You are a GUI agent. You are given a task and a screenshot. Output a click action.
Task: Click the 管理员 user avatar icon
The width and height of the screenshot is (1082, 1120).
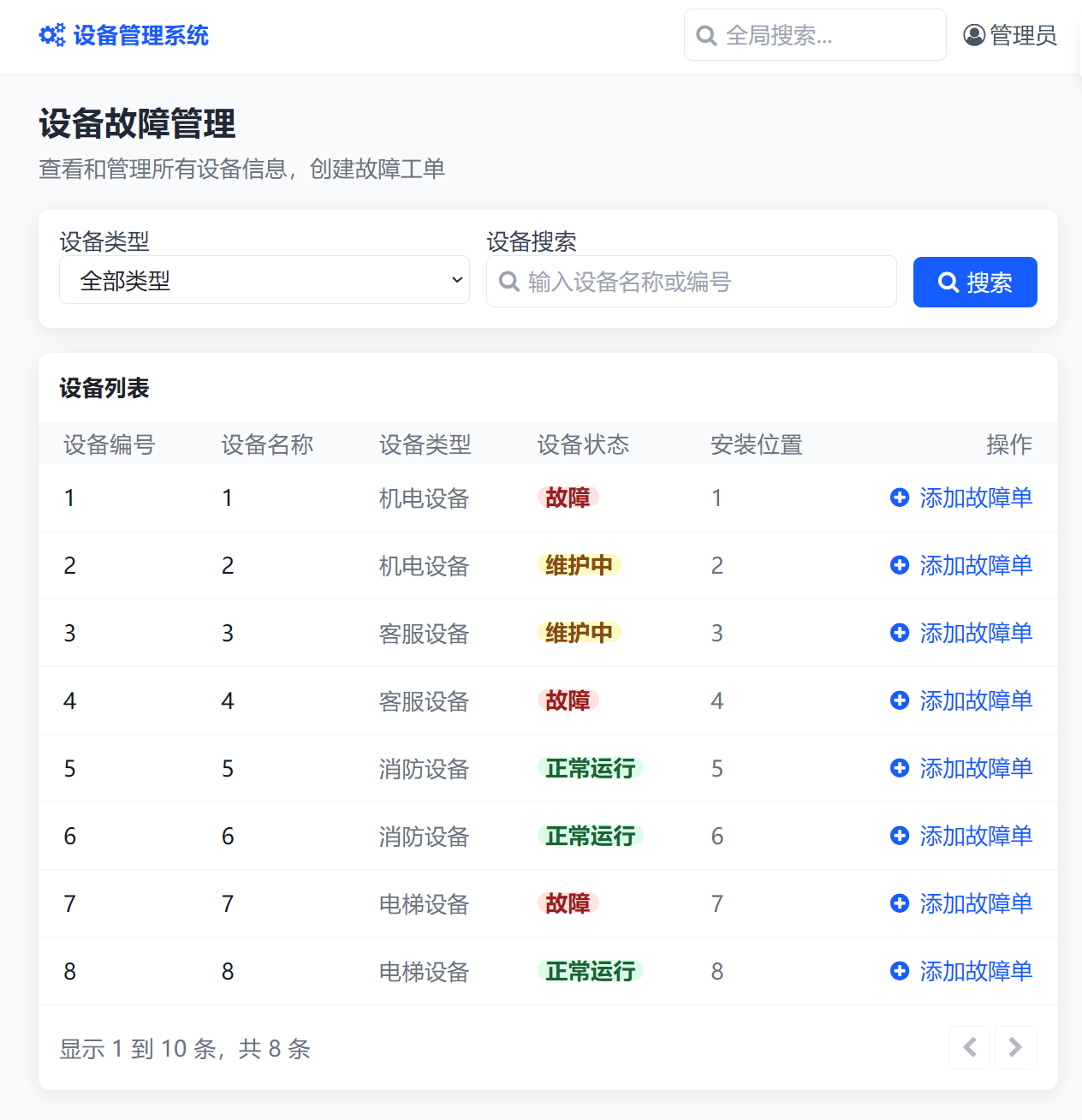pyautogui.click(x=974, y=35)
